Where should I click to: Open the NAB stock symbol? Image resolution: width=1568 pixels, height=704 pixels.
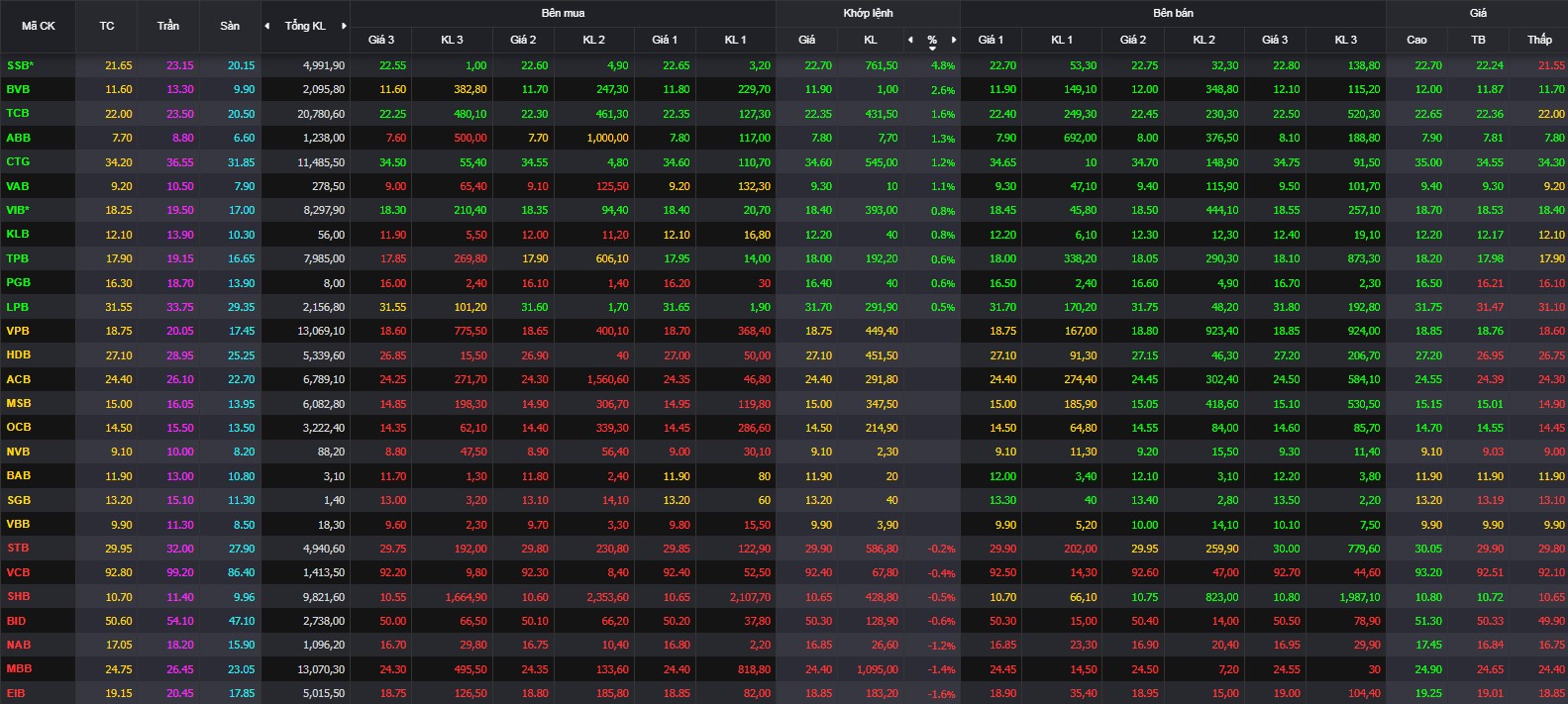click(18, 645)
